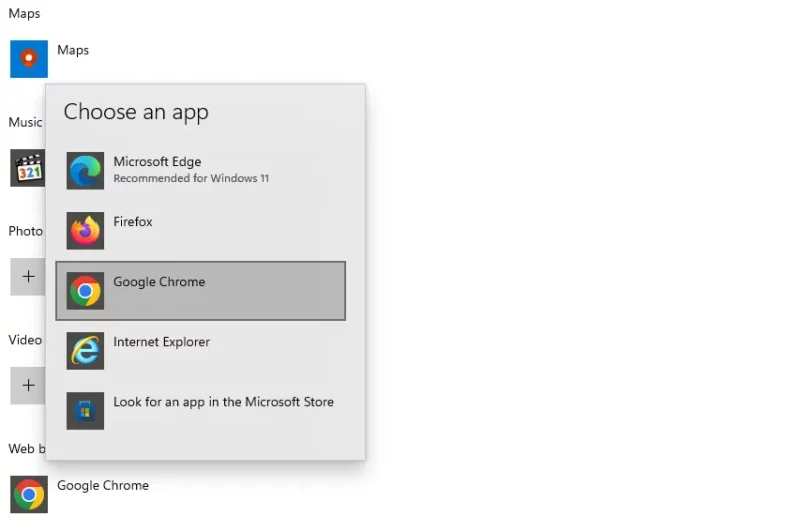Add a default Video player app

28,385
